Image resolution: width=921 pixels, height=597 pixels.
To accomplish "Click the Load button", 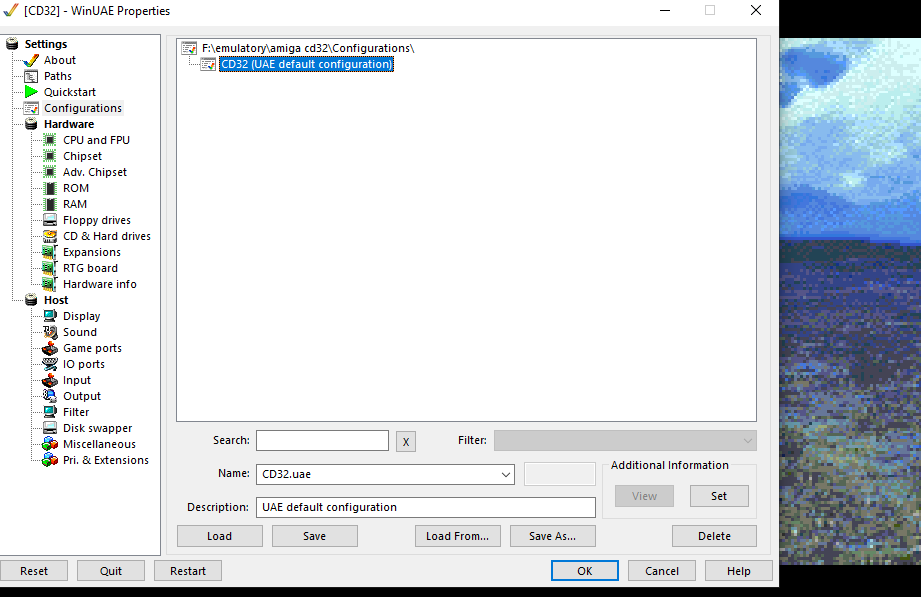I will coord(220,536).
